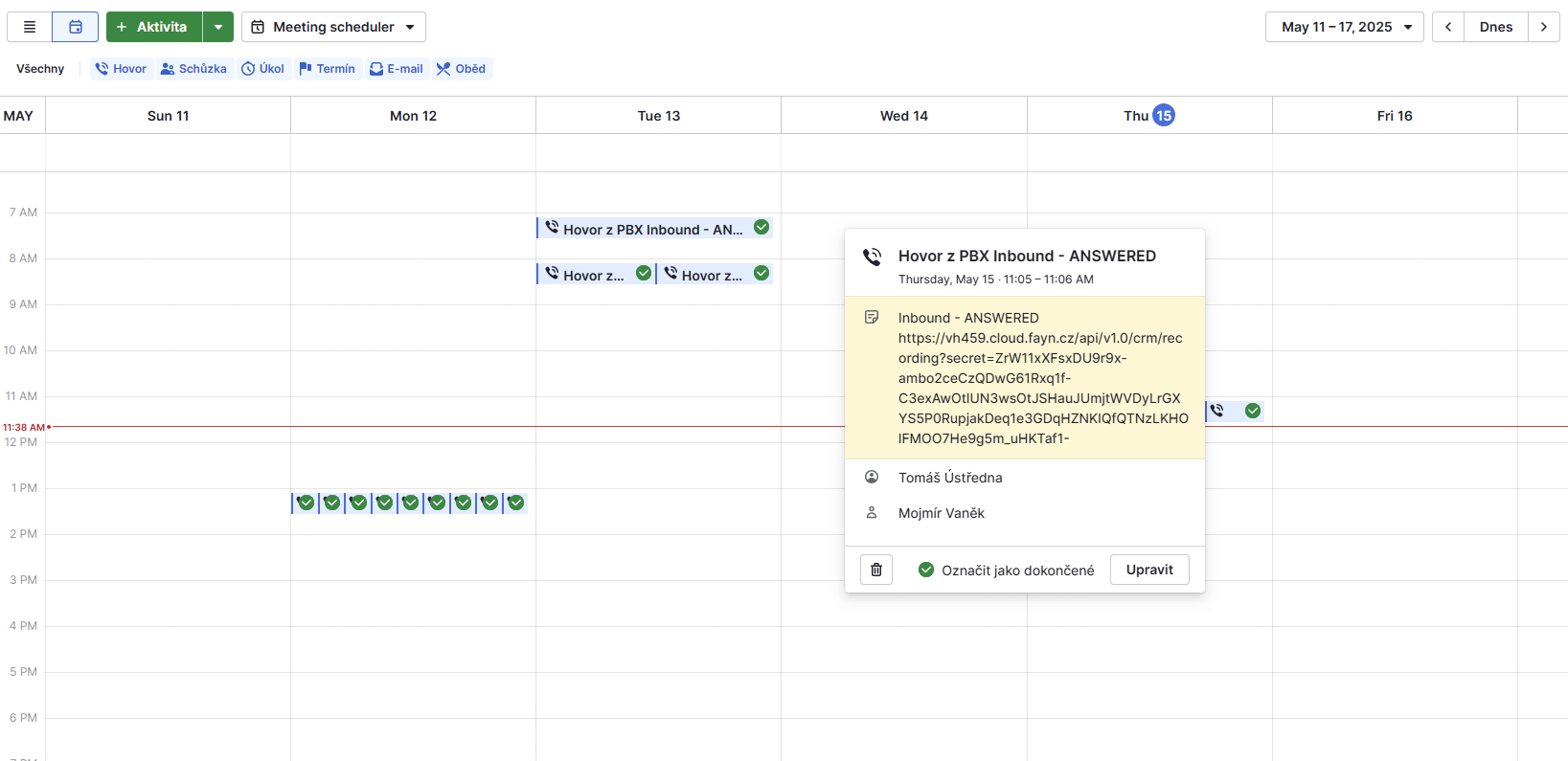
Task: Toggle completion checkmark on Tuesday 7 AM call
Action: (761, 228)
